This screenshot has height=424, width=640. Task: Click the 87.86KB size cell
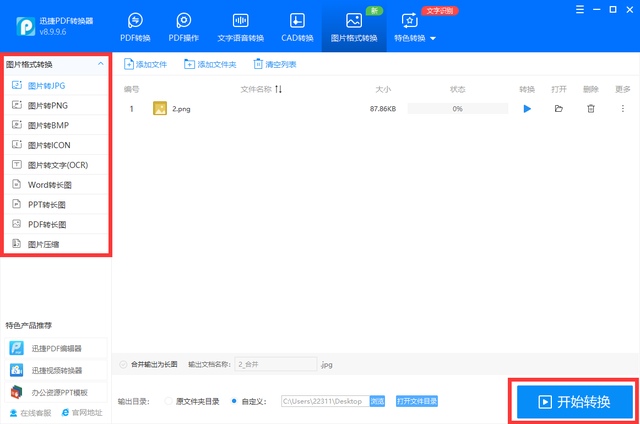pyautogui.click(x=382, y=109)
